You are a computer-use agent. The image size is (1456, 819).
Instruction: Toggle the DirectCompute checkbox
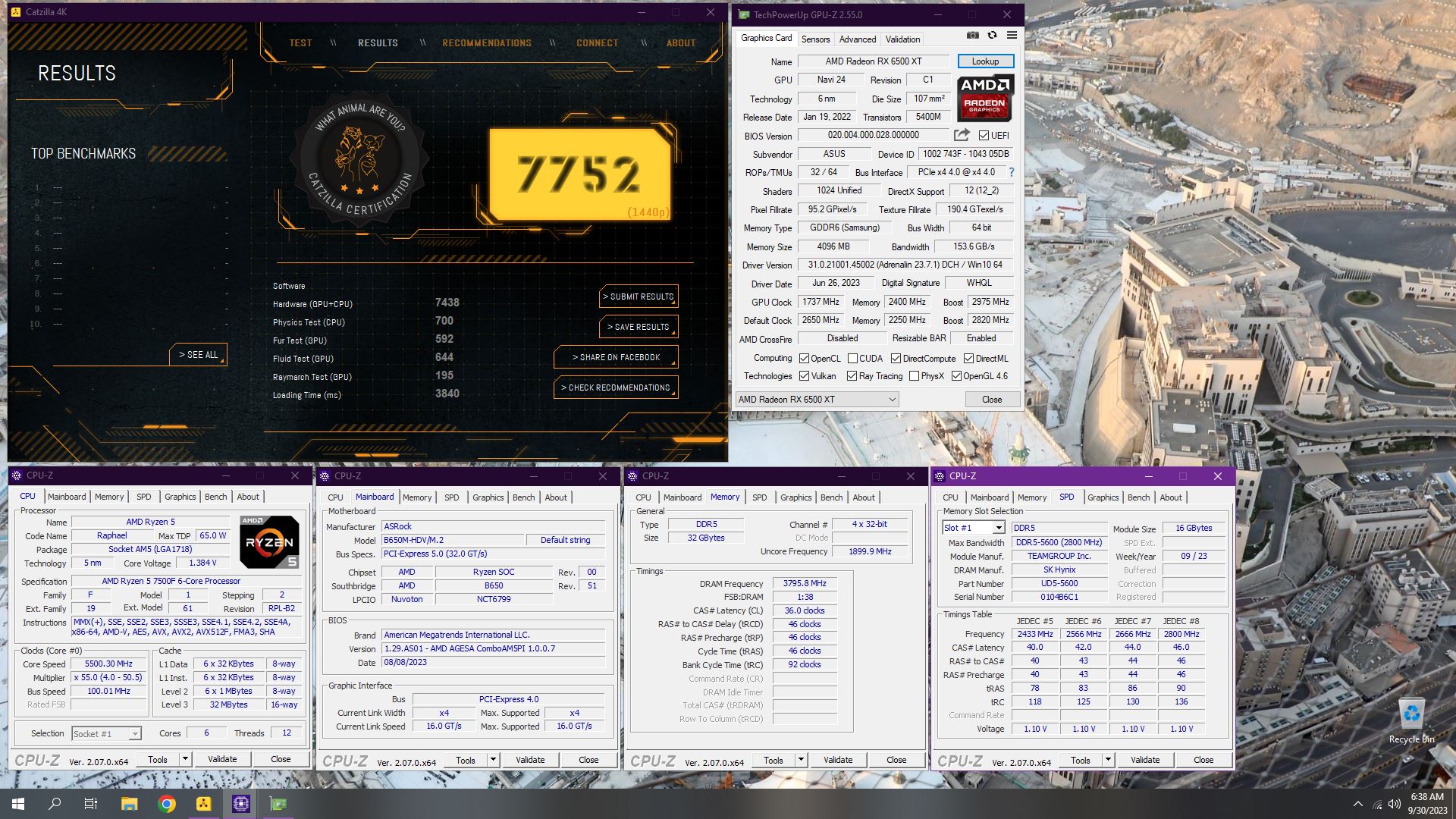coord(896,358)
